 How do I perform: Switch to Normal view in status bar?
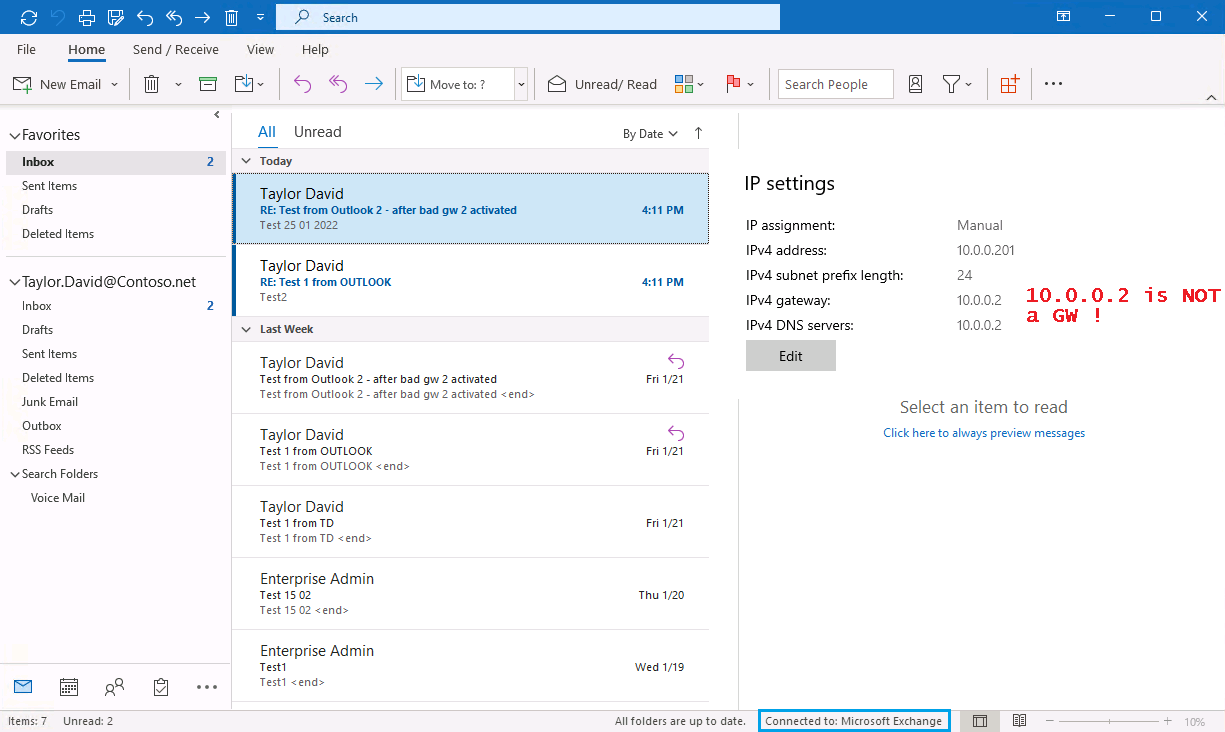click(980, 721)
